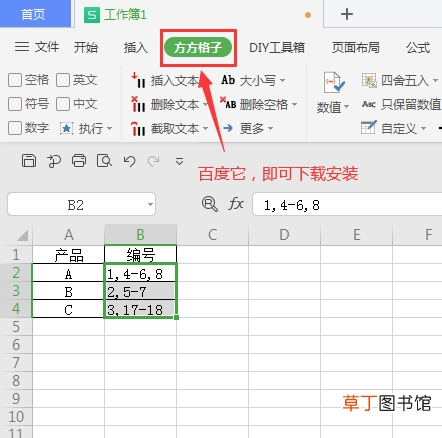Click the fx insert function icon
442x438 pixels.
(x=236, y=203)
